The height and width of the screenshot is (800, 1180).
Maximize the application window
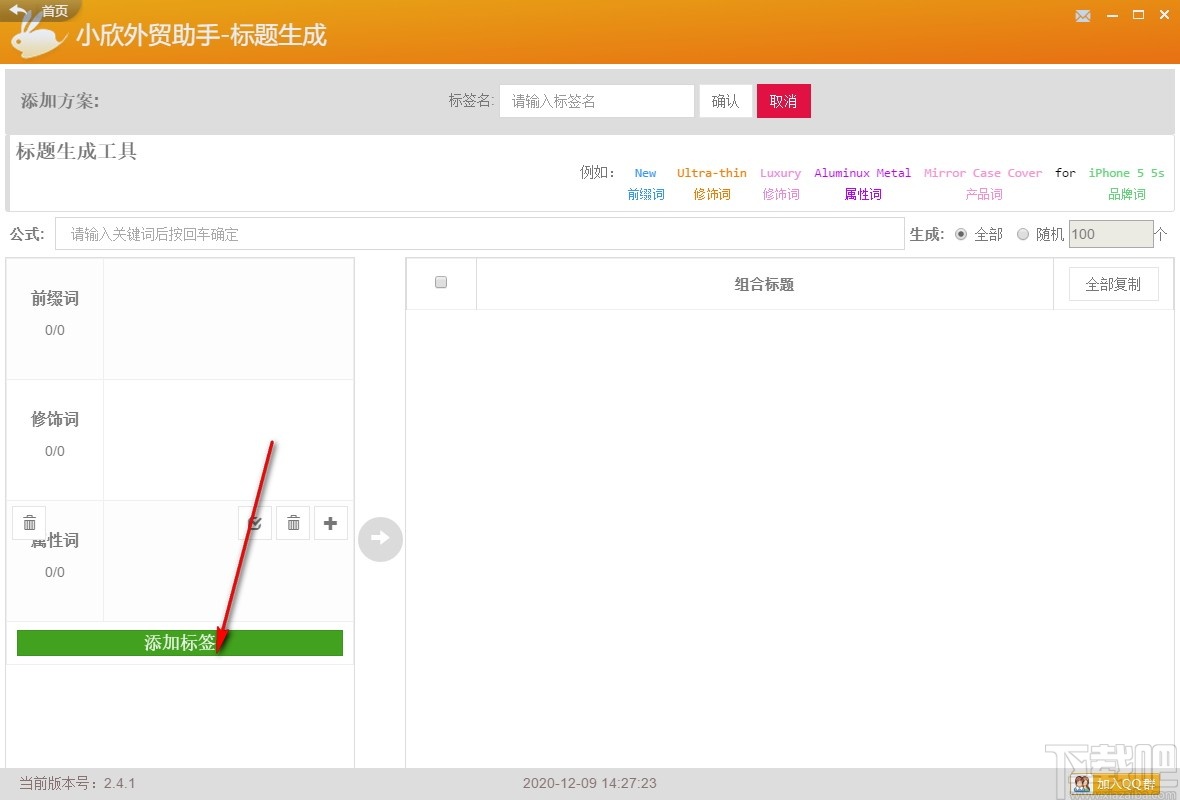(x=1139, y=15)
